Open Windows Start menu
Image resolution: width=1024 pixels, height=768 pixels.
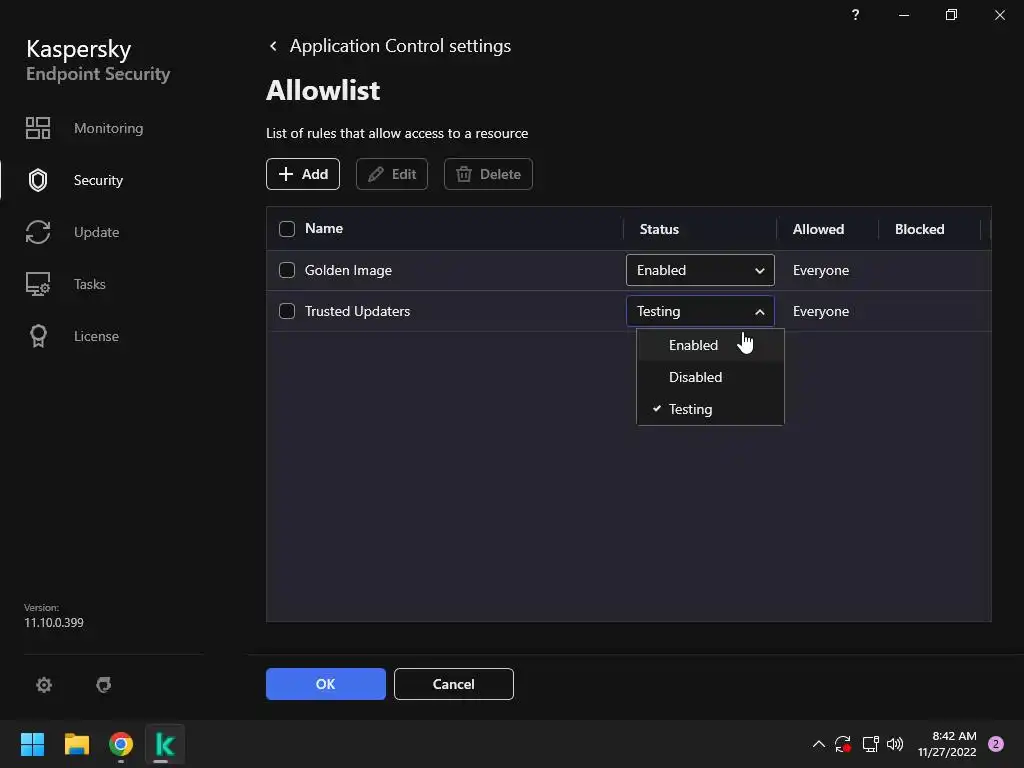pyautogui.click(x=32, y=744)
